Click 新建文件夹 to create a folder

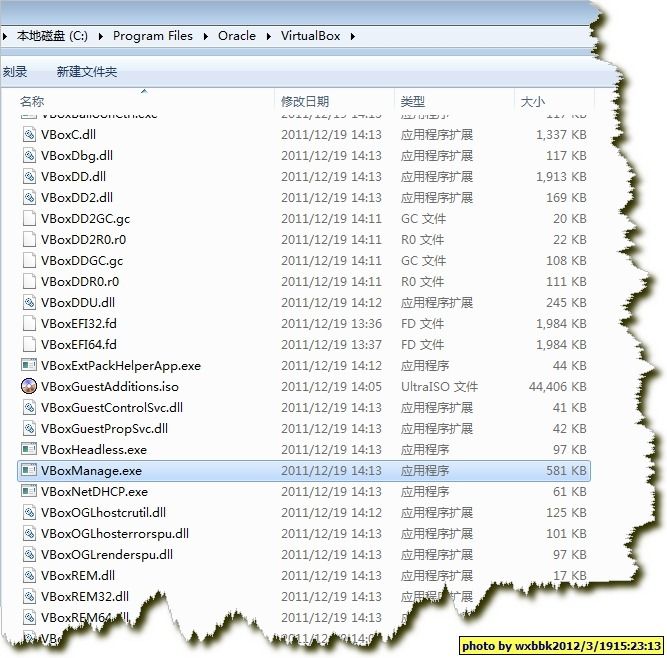tap(87, 71)
